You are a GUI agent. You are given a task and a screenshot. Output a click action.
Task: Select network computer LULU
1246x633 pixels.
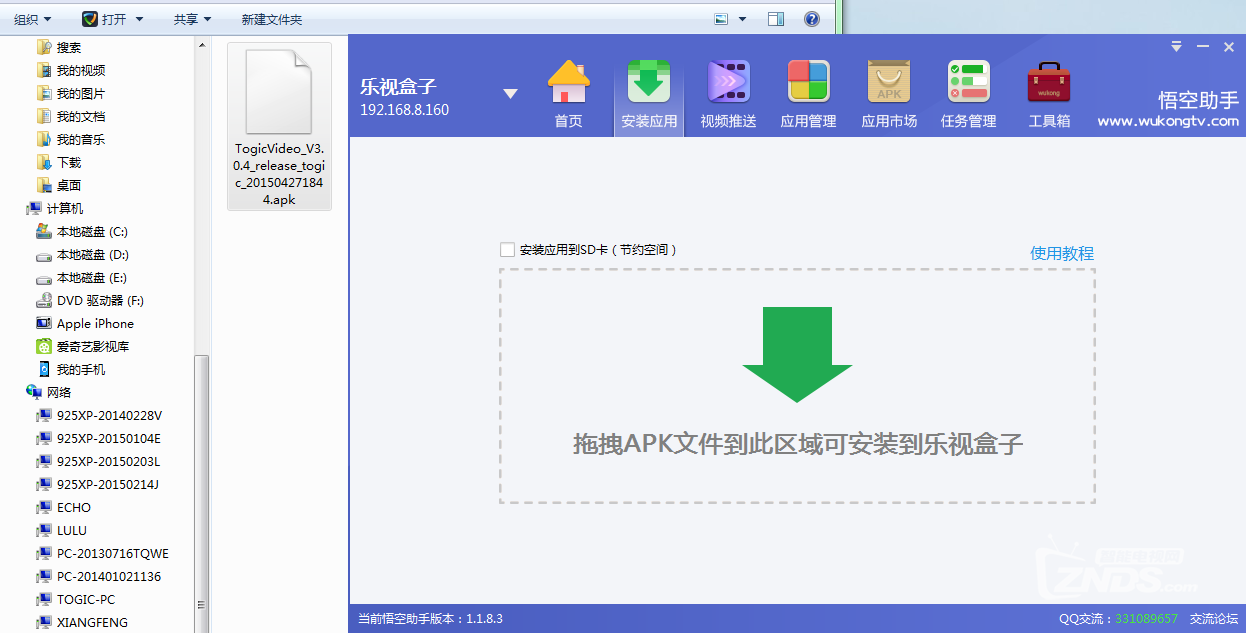72,530
